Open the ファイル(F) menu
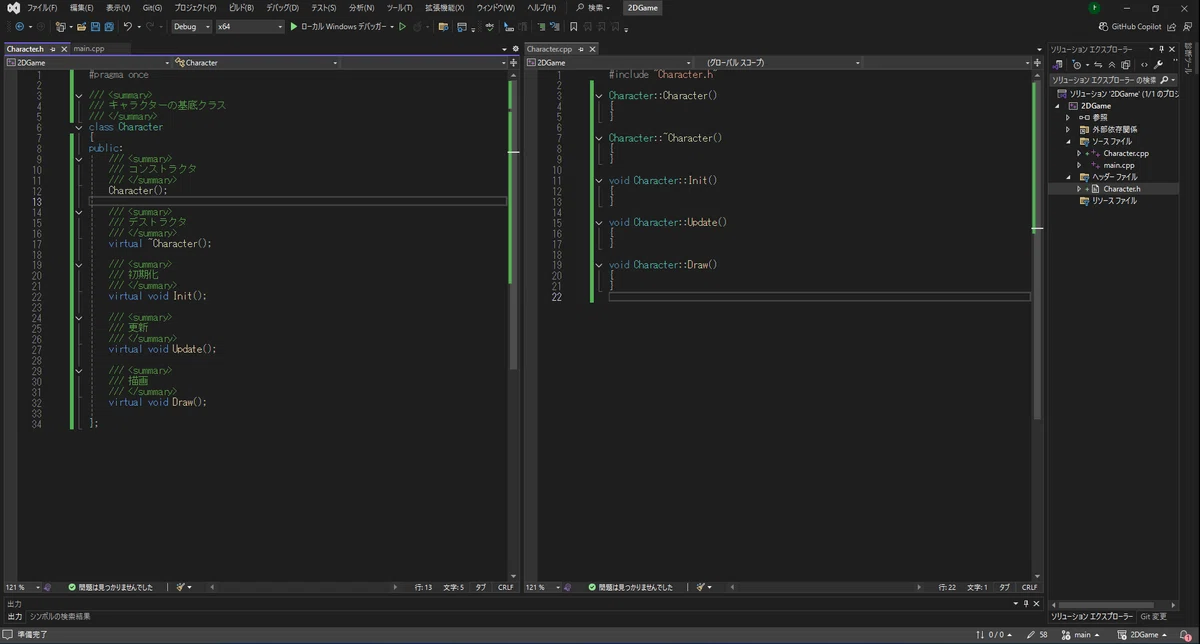Screen dimensions: 1200x644 (41, 8)
